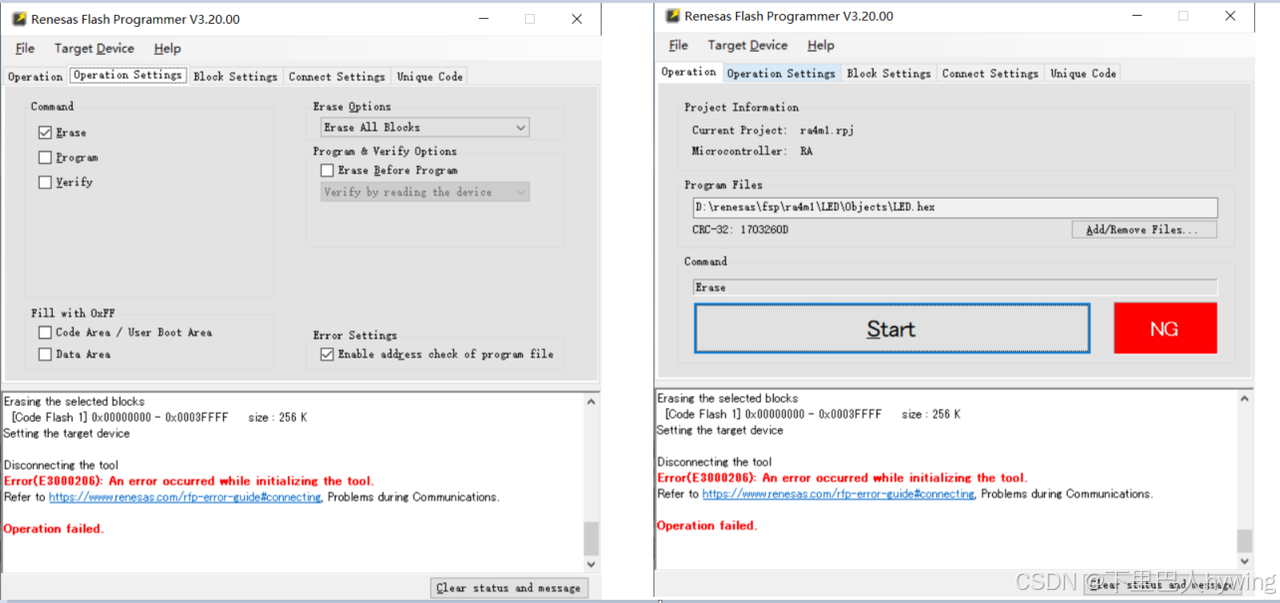Toggle Erase Before Program checkbox
The width and height of the screenshot is (1280, 603).
327,170
